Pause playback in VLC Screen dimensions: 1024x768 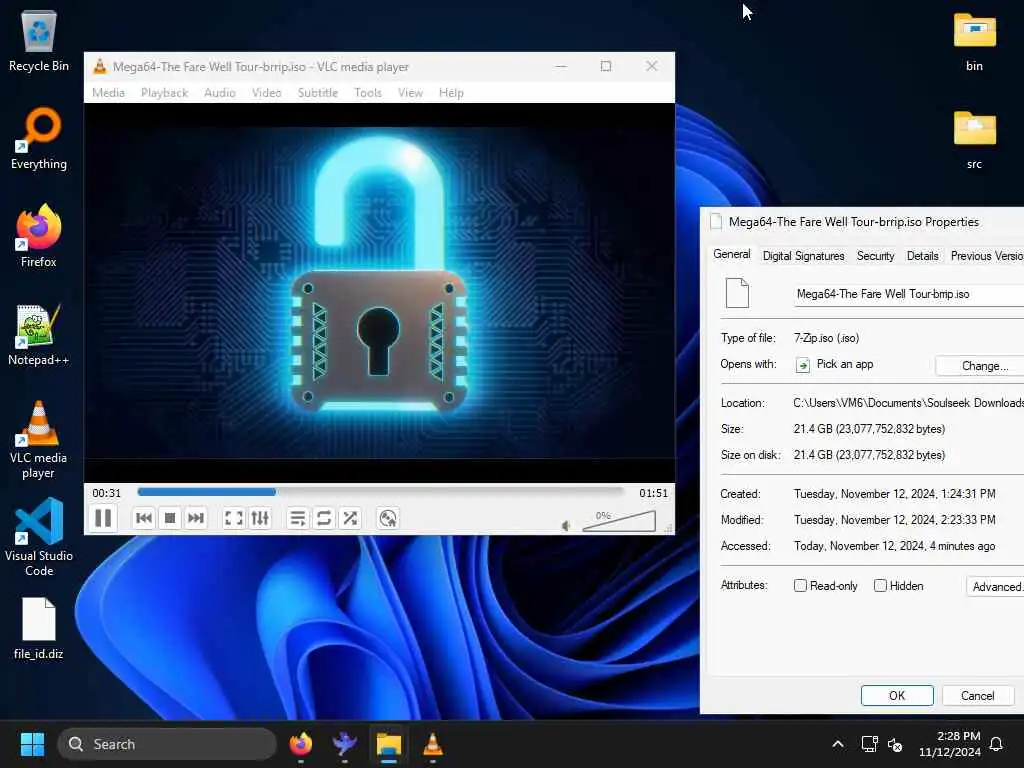[103, 519]
